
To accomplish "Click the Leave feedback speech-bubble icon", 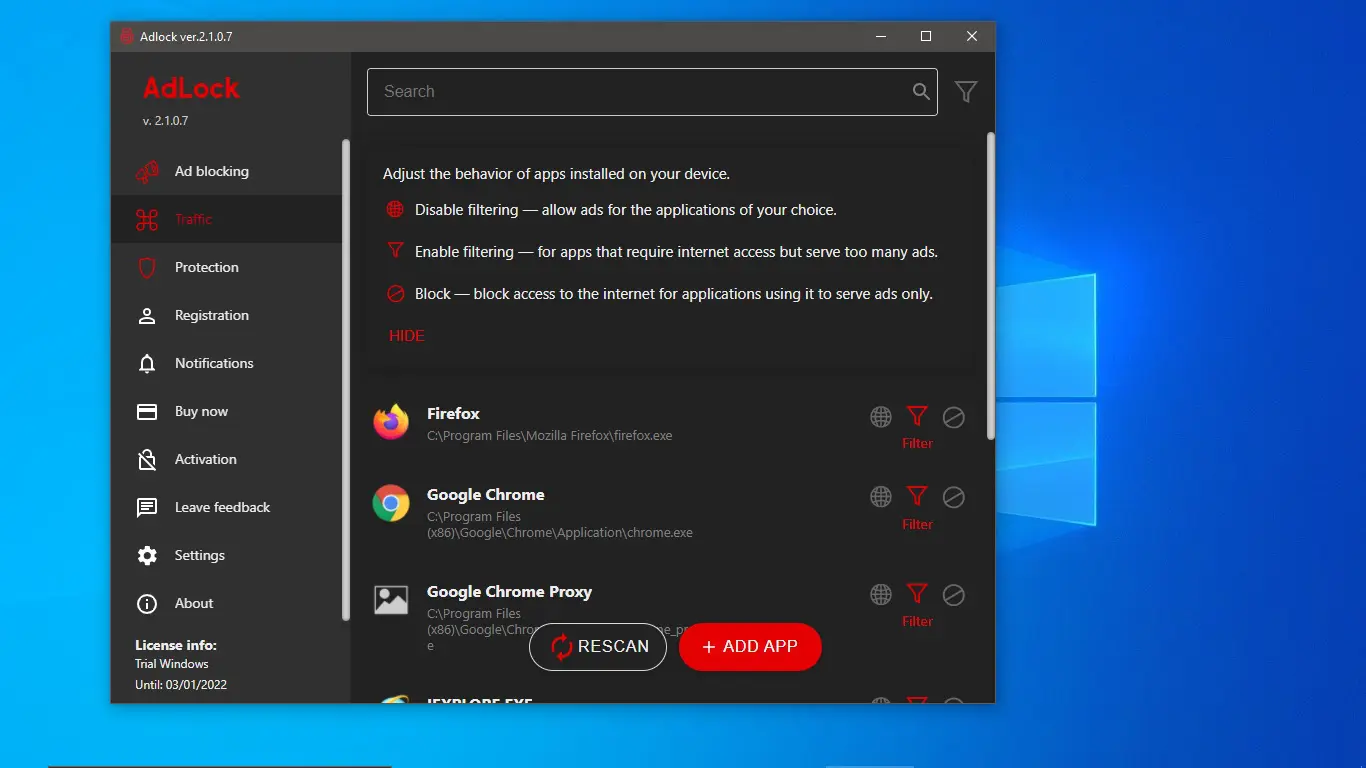I will click(x=146, y=507).
